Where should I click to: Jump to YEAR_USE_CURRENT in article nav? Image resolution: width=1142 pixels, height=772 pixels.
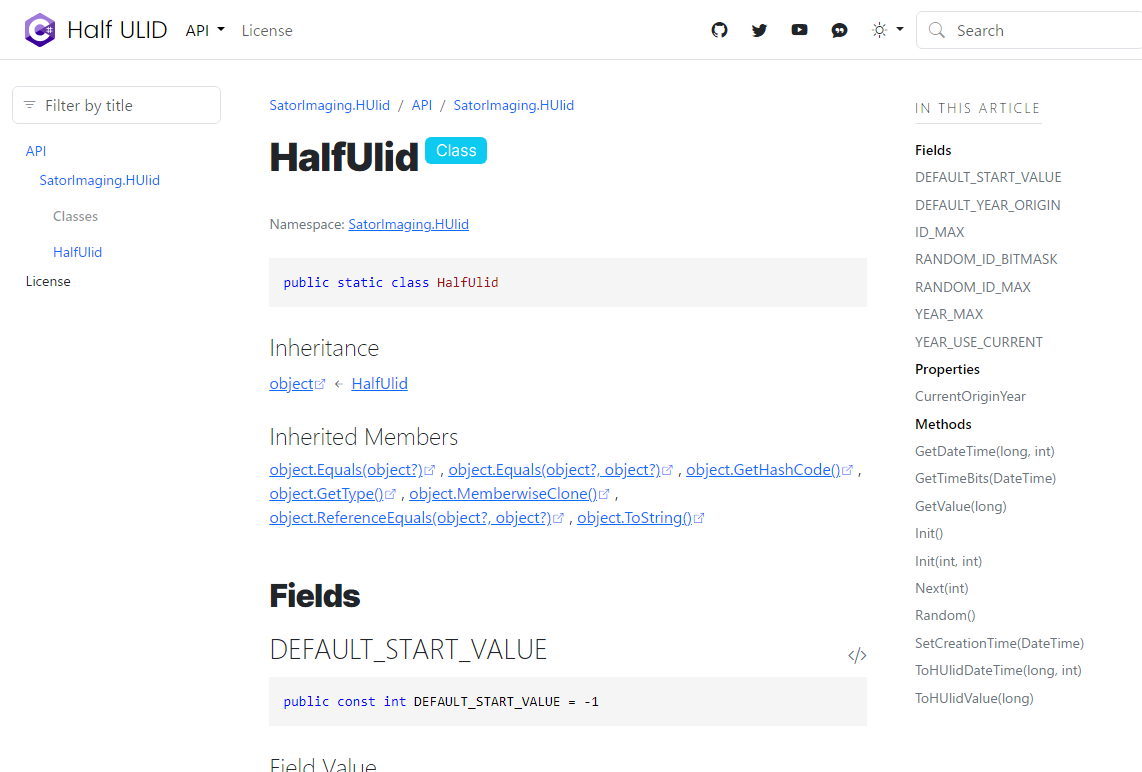pyautogui.click(x=979, y=342)
